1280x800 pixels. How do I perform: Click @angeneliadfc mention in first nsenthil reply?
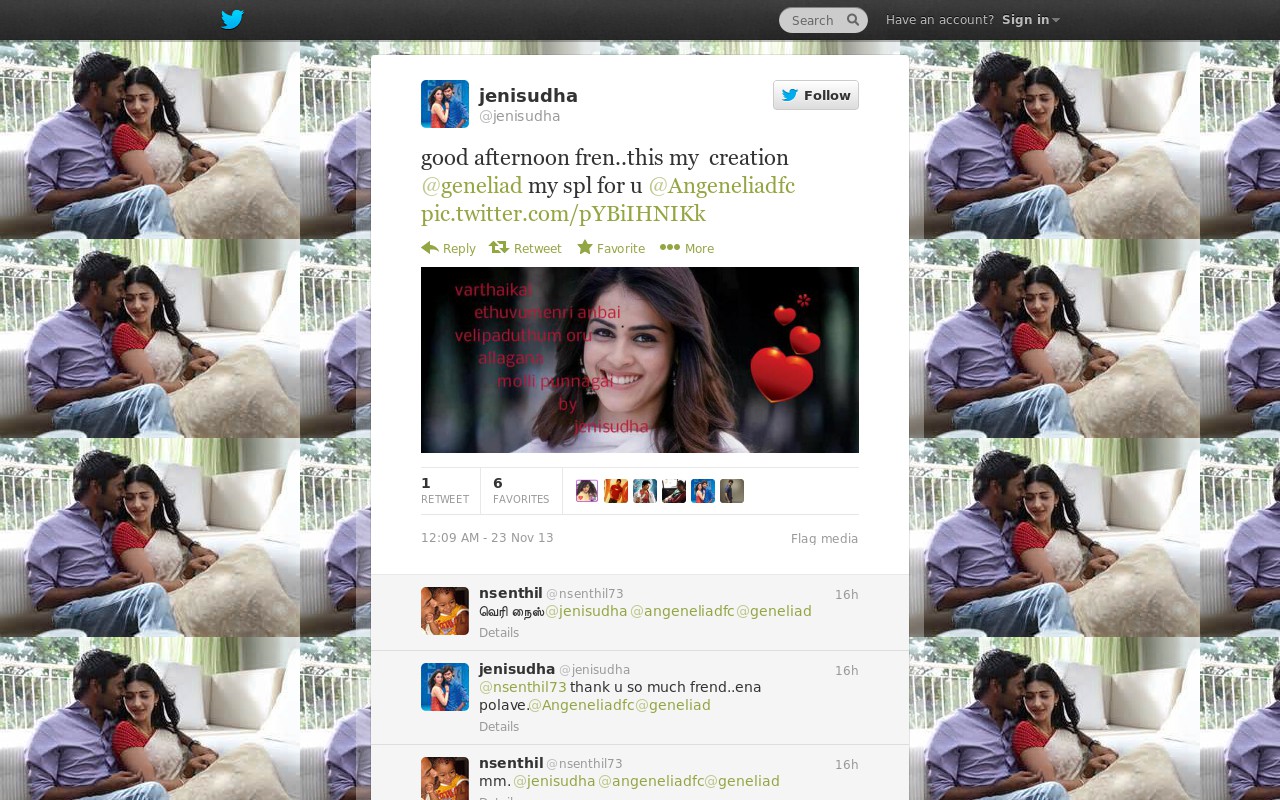pos(682,611)
